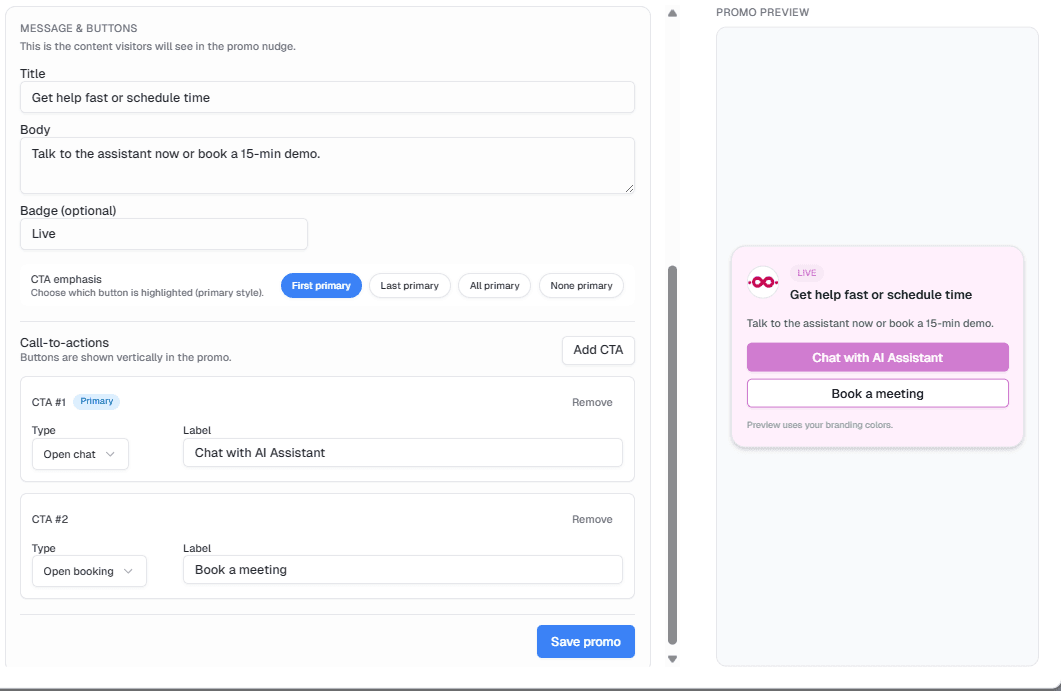Click the Title input field
1061x691 pixels.
point(327,97)
